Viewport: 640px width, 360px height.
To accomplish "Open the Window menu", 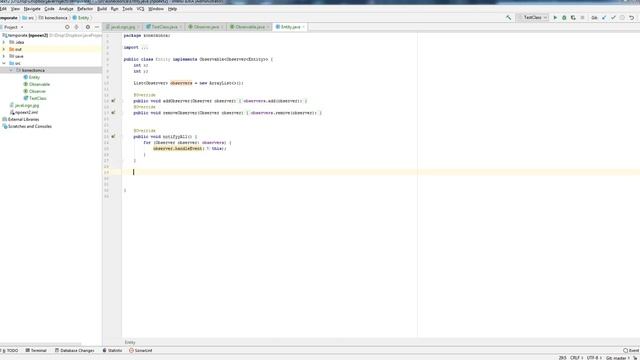I will [x=156, y=9].
